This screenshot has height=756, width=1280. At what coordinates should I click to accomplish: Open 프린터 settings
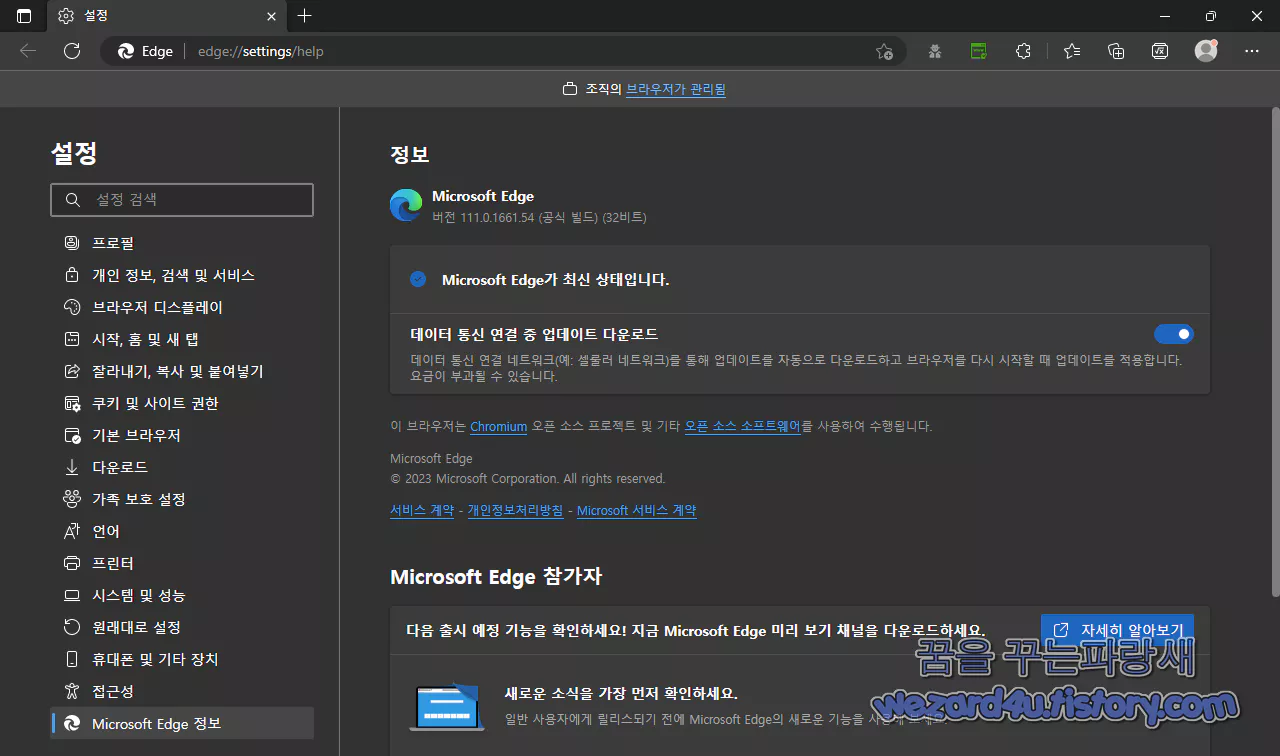point(182,563)
